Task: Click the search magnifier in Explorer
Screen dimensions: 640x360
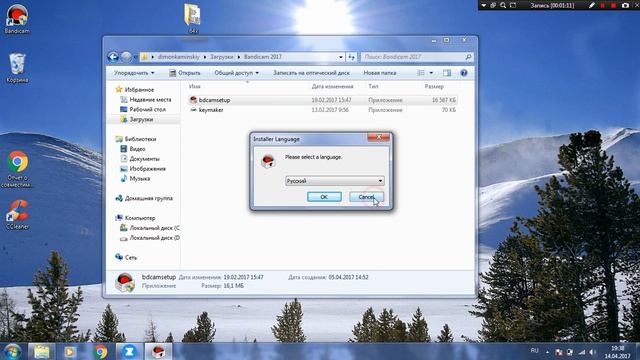Action: click(468, 57)
